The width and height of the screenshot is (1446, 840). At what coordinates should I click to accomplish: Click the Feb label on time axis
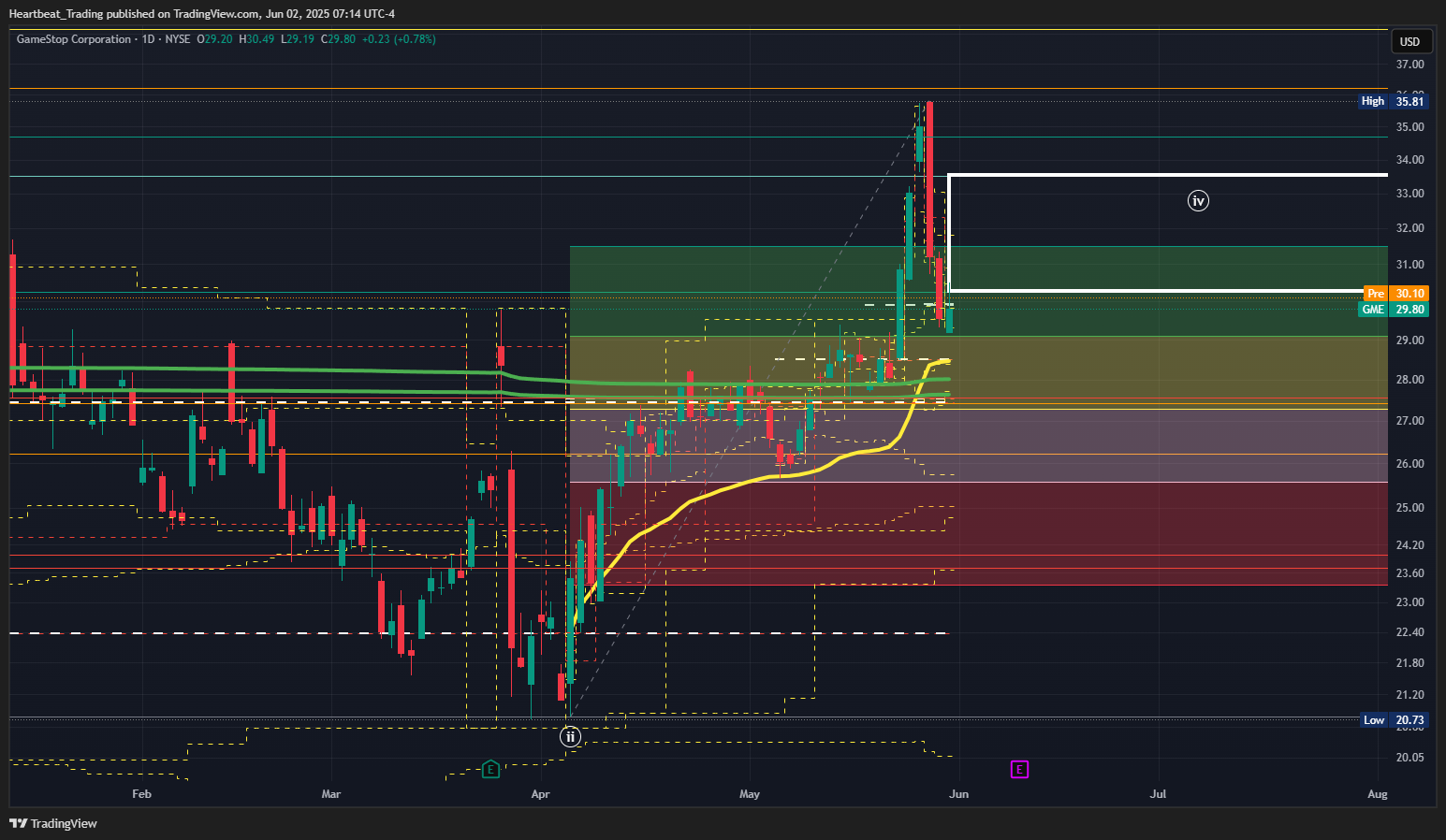click(x=141, y=794)
